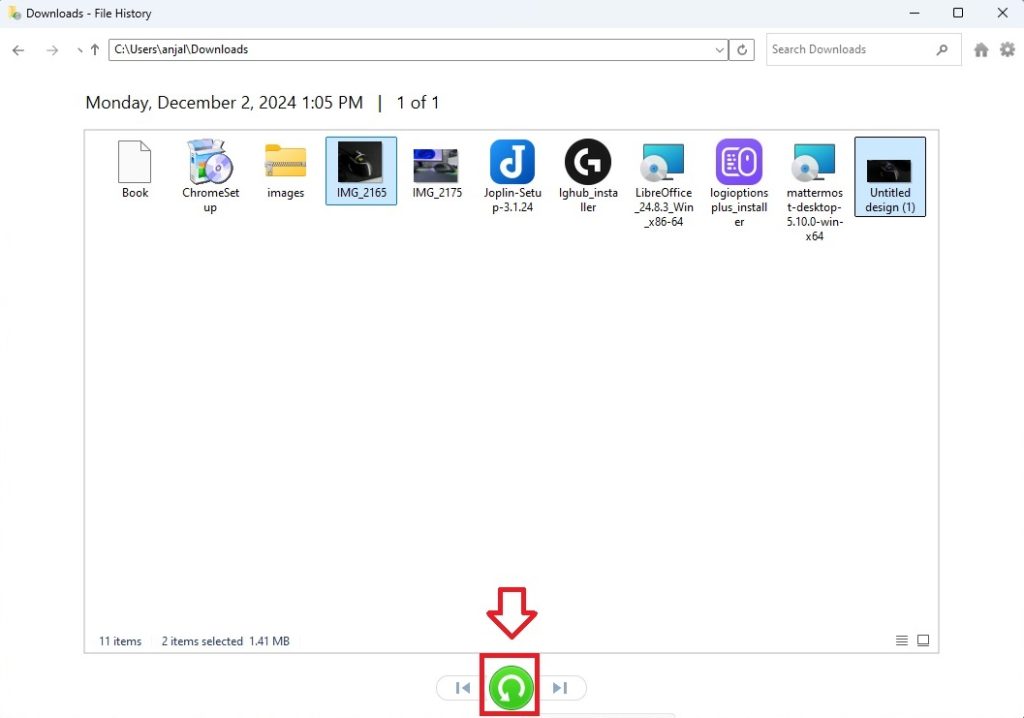Screen dimensions: 1024x718
Task: Go to File History home
Action: (x=981, y=50)
